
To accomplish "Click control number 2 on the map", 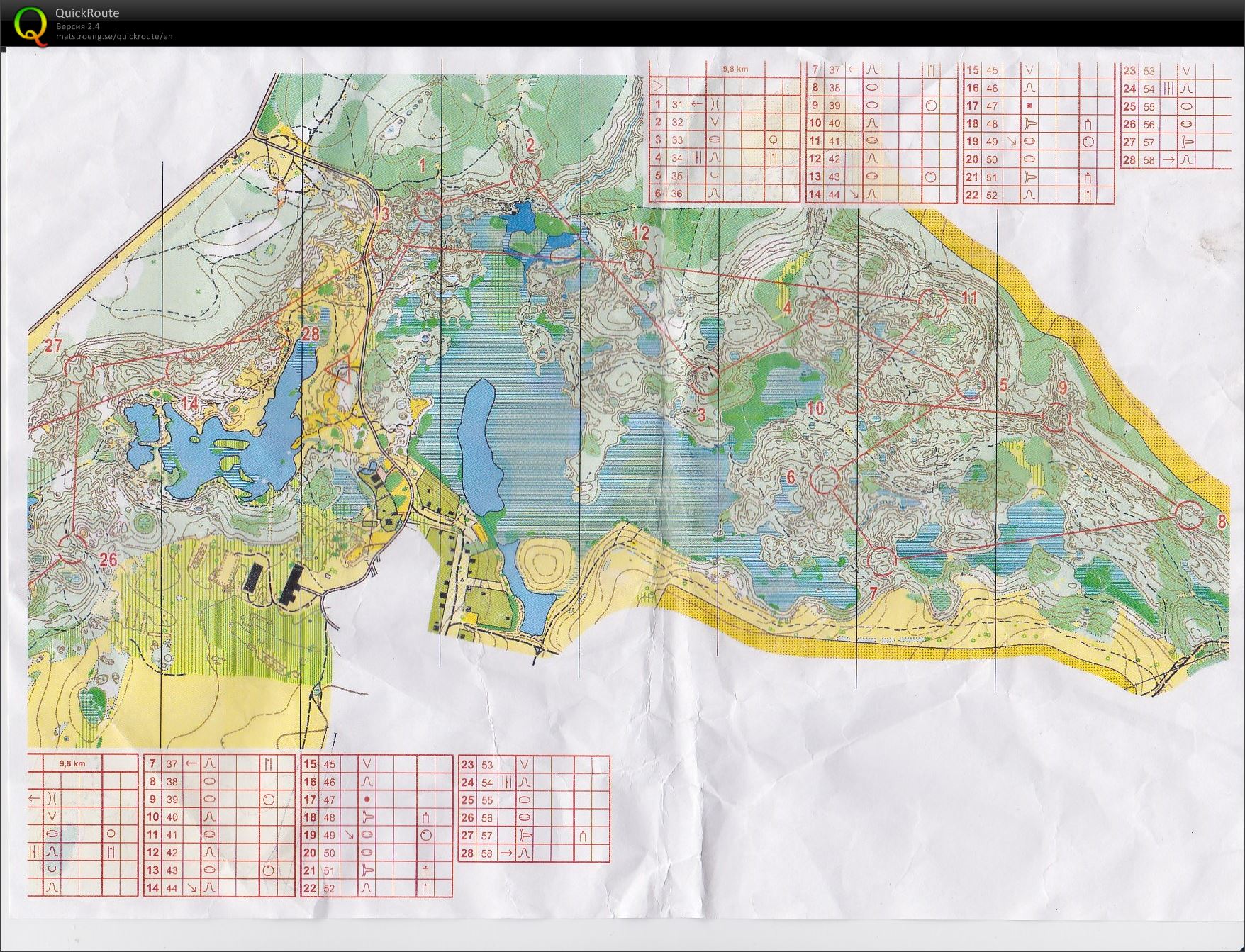I will (530, 147).
